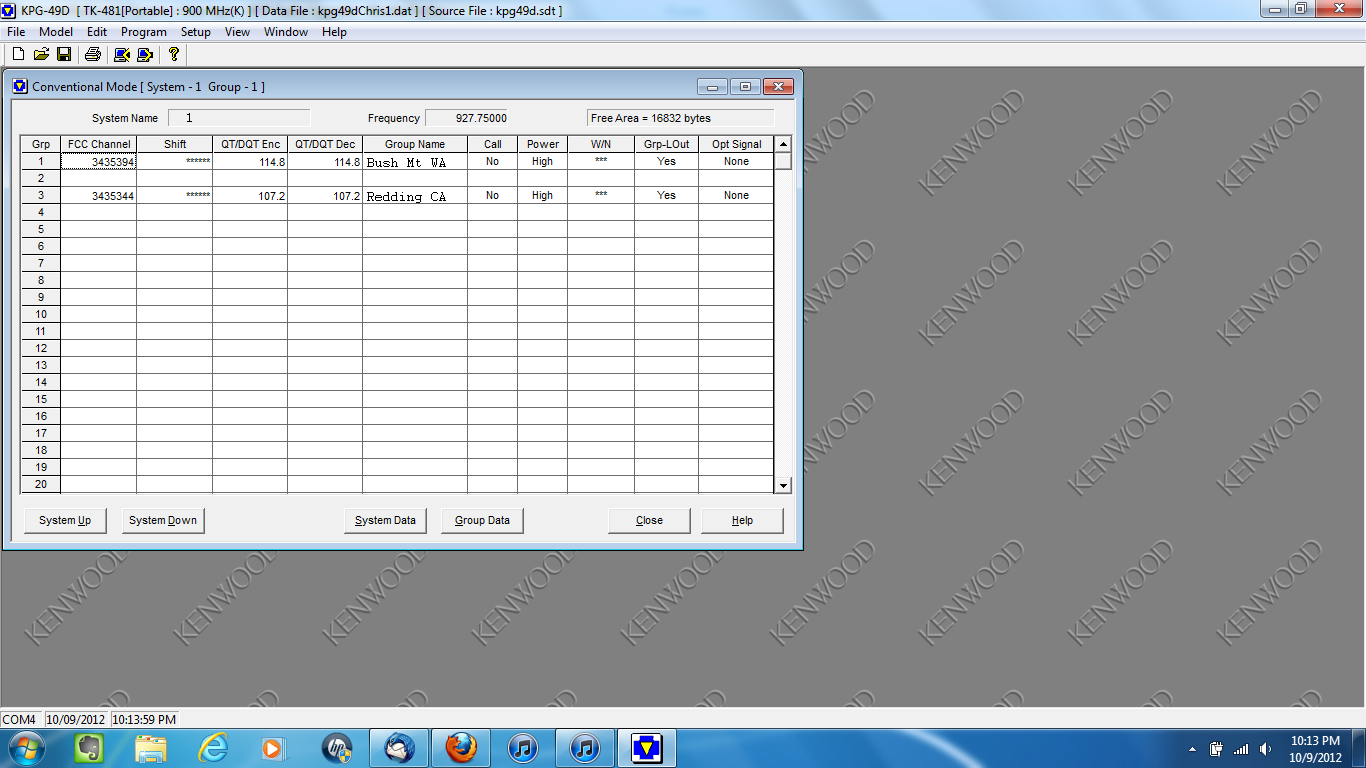Screen dimensions: 1366x768
Task: Open Conventional Mode window system menu icon
Action: tap(20, 86)
